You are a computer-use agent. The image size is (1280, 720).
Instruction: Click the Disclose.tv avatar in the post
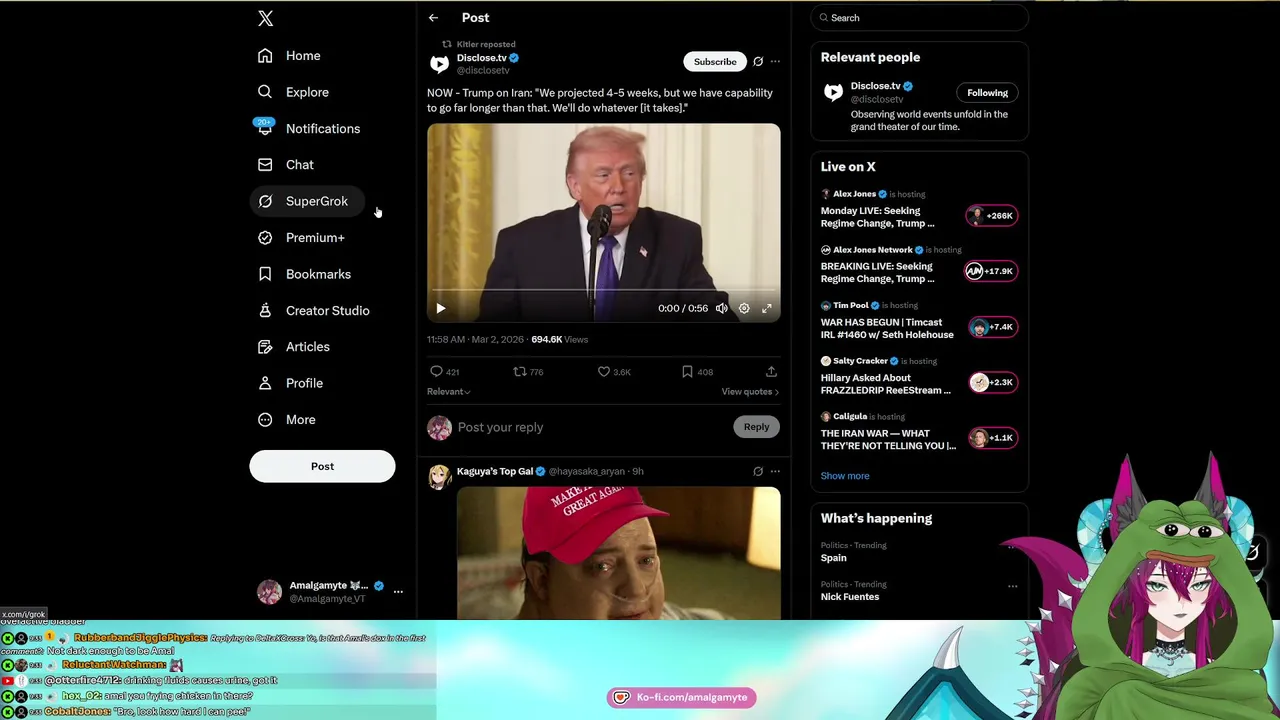[x=439, y=64]
